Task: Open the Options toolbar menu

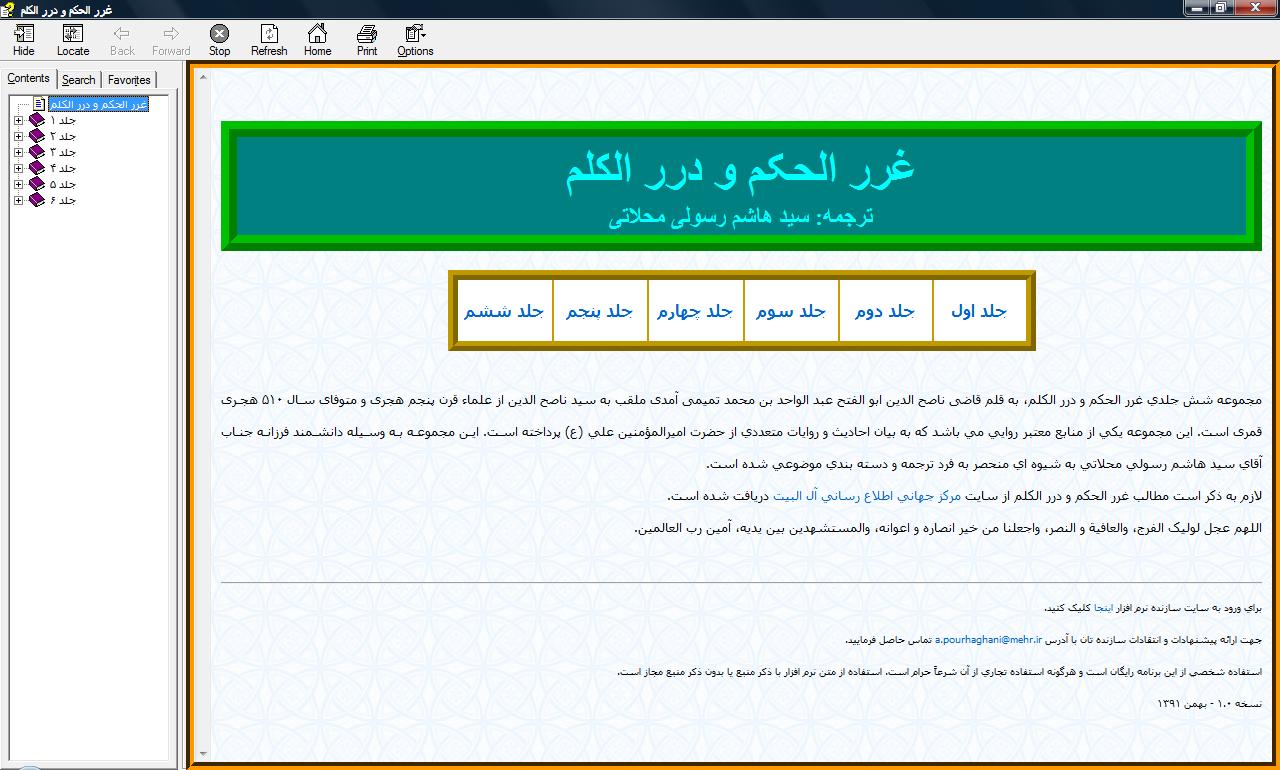Action: coord(415,39)
